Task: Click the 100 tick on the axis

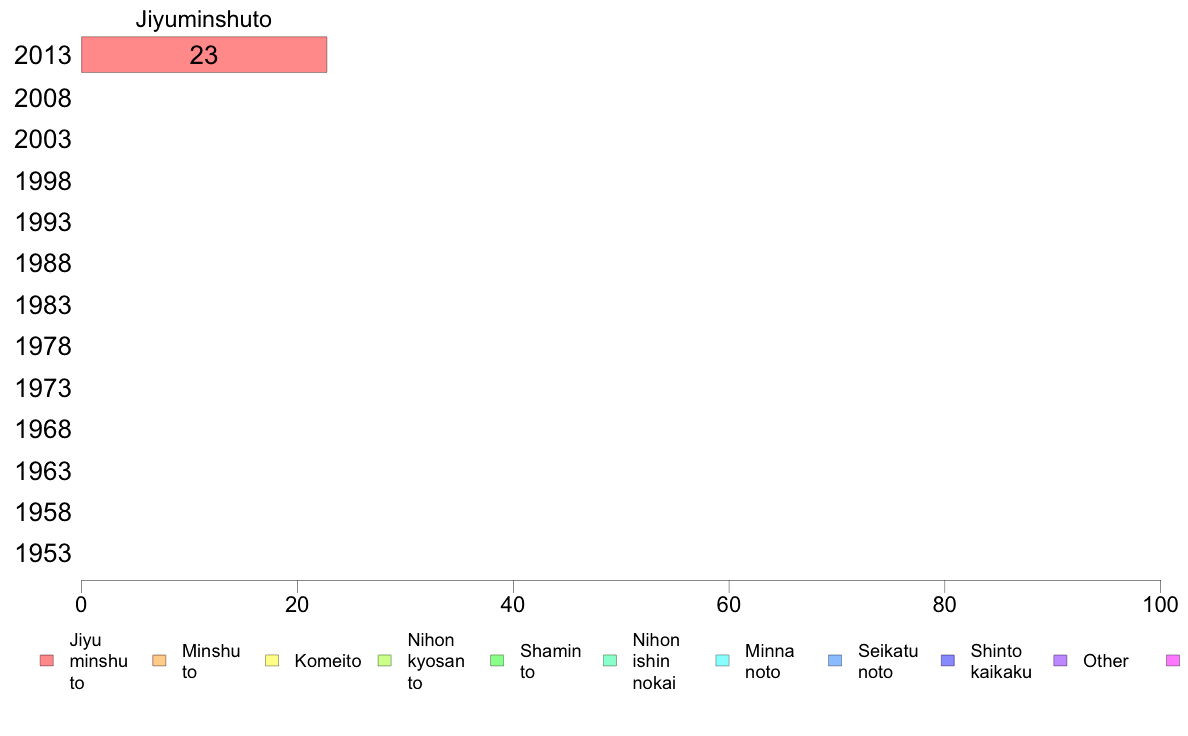Action: pyautogui.click(x=1160, y=604)
